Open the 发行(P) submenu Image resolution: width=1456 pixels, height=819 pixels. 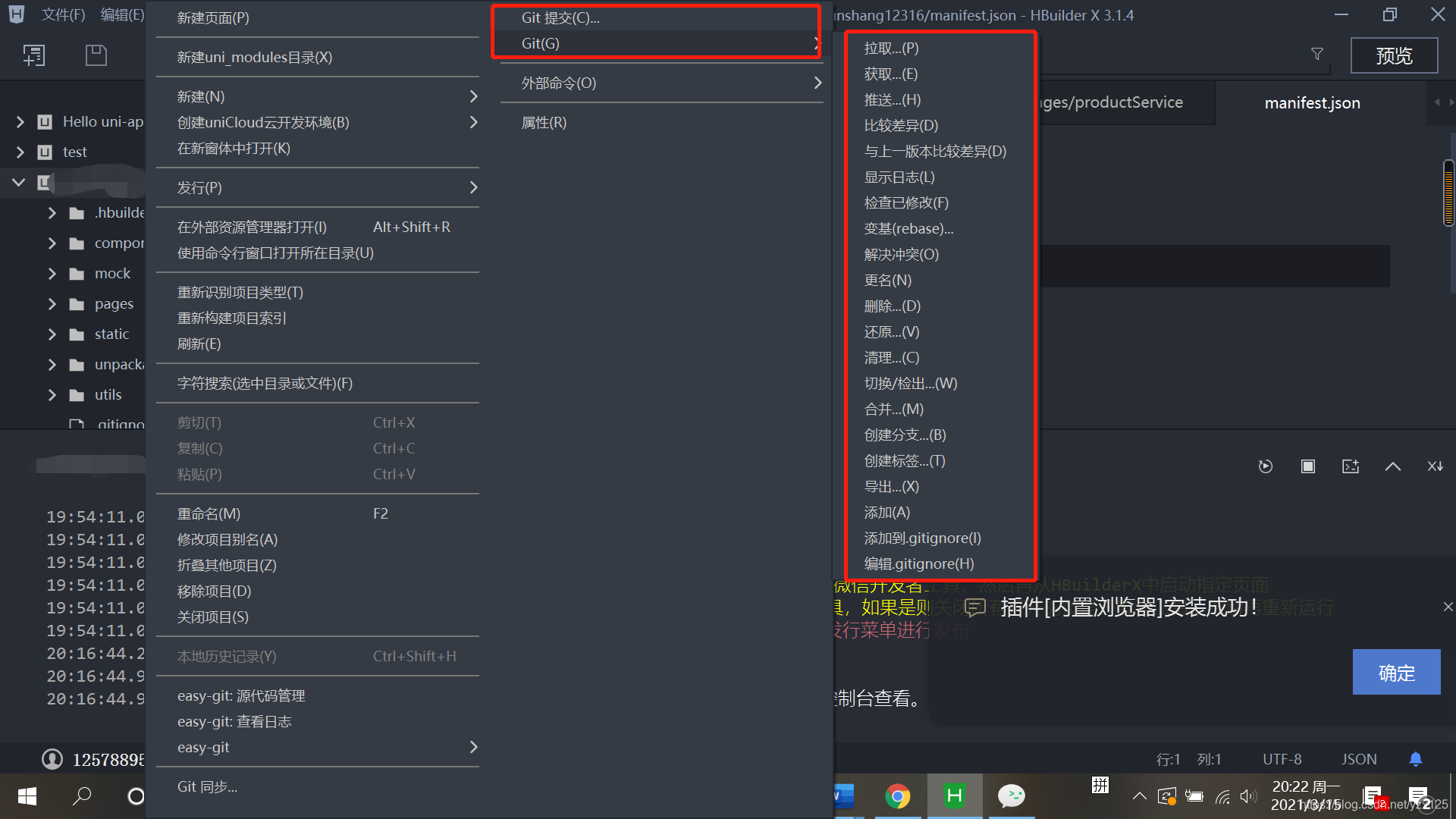click(318, 187)
